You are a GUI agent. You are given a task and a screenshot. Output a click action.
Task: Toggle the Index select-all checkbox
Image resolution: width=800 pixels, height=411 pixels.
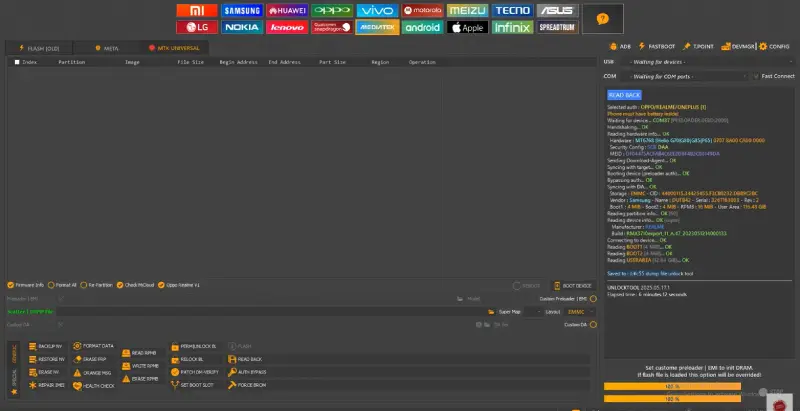[17, 62]
